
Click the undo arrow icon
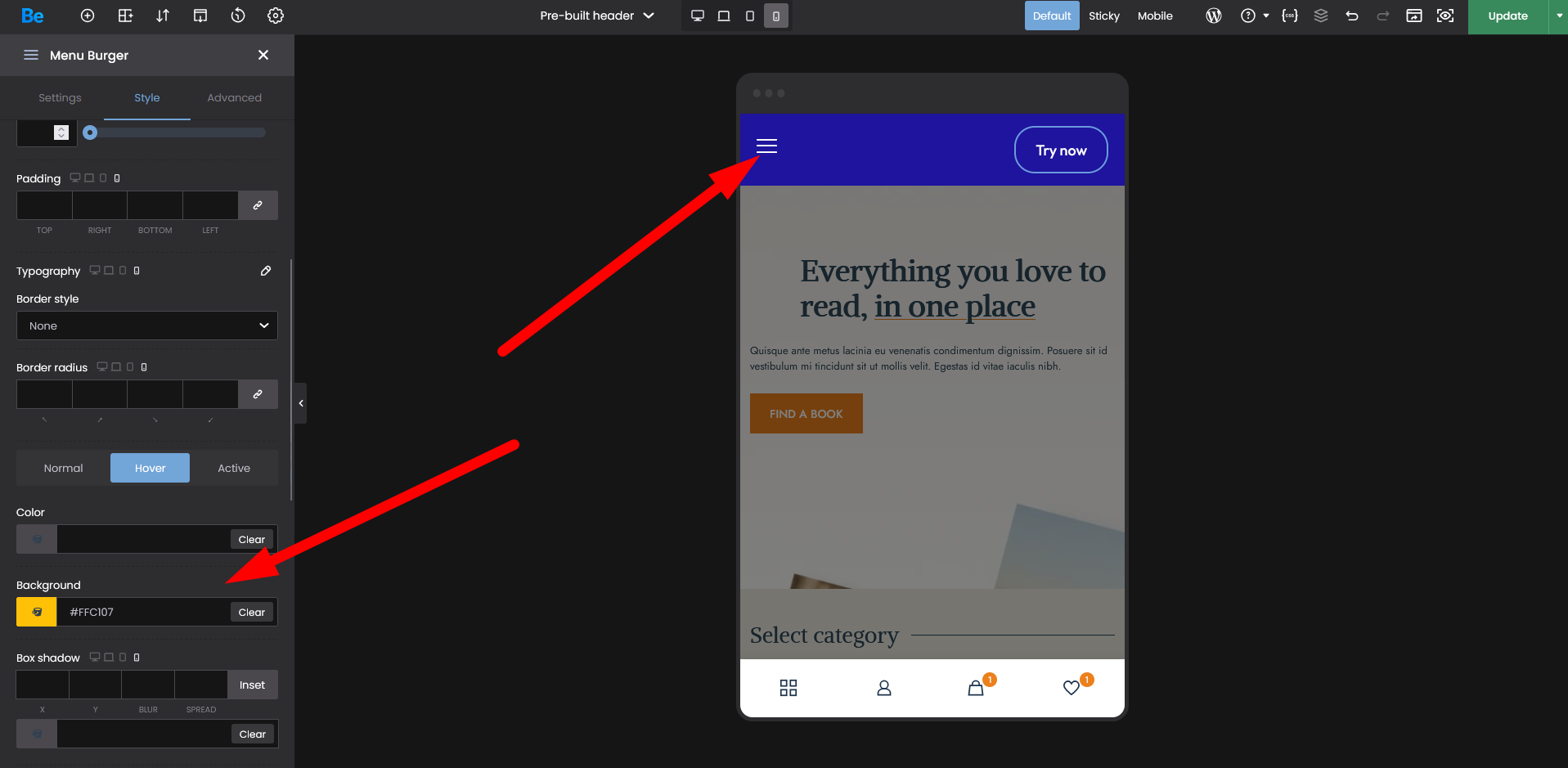(x=1352, y=16)
